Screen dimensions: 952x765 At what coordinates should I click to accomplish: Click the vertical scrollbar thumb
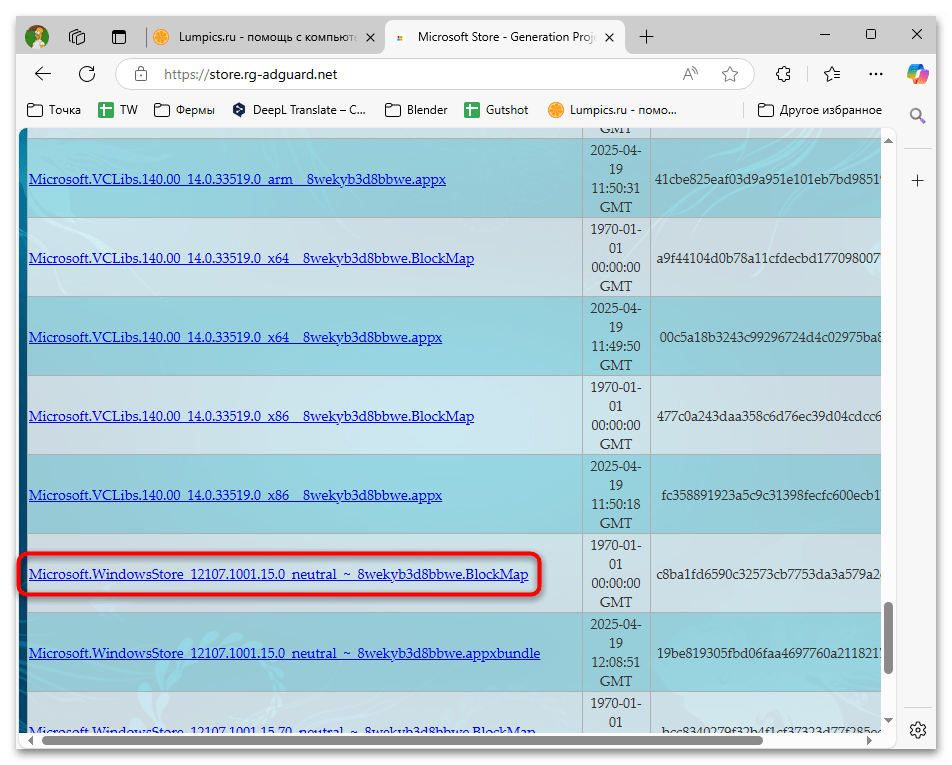tap(888, 638)
